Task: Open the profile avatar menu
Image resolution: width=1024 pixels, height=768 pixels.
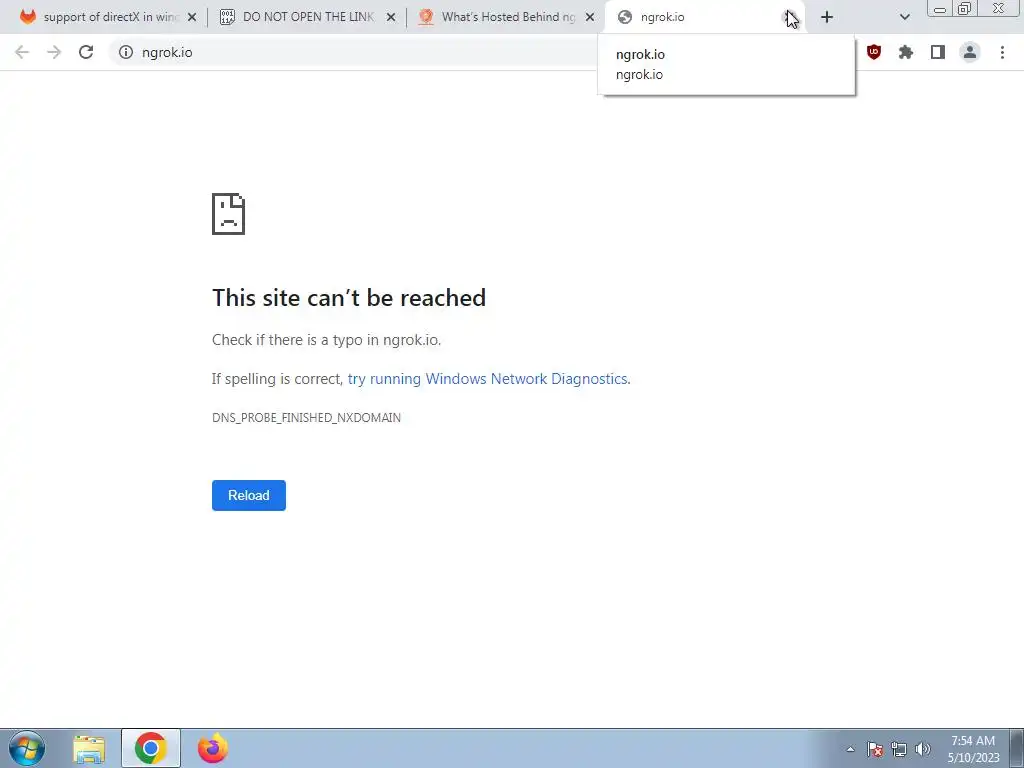Action: 970,52
